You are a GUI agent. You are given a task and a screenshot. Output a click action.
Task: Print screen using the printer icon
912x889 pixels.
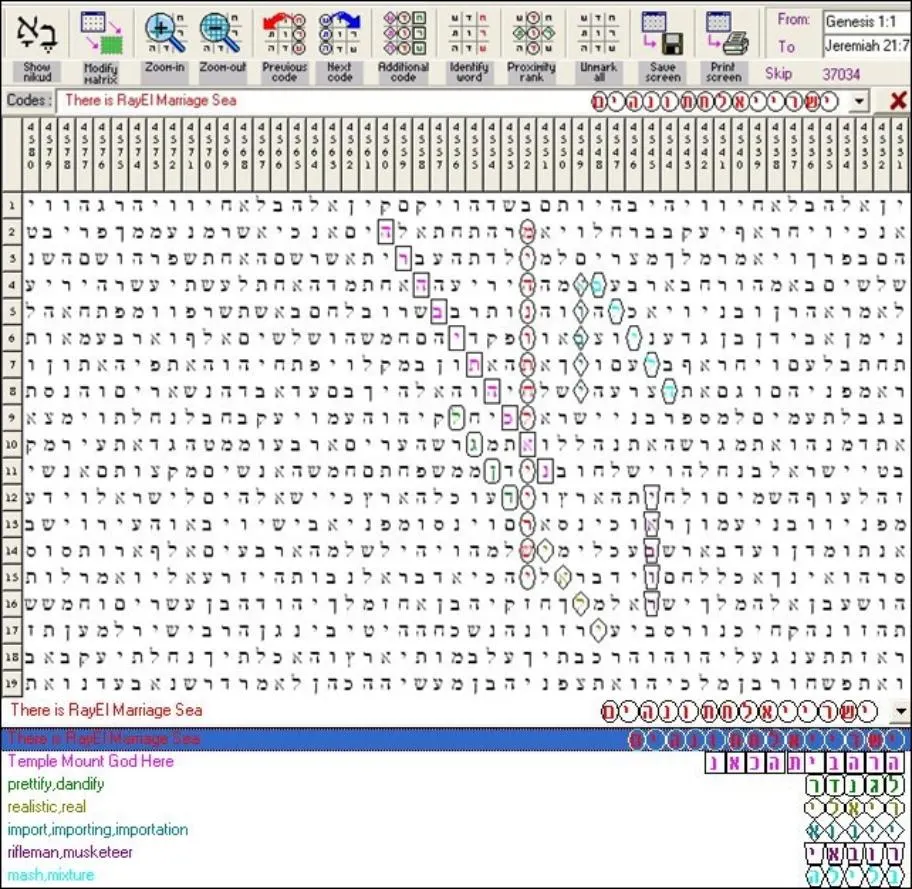click(724, 33)
